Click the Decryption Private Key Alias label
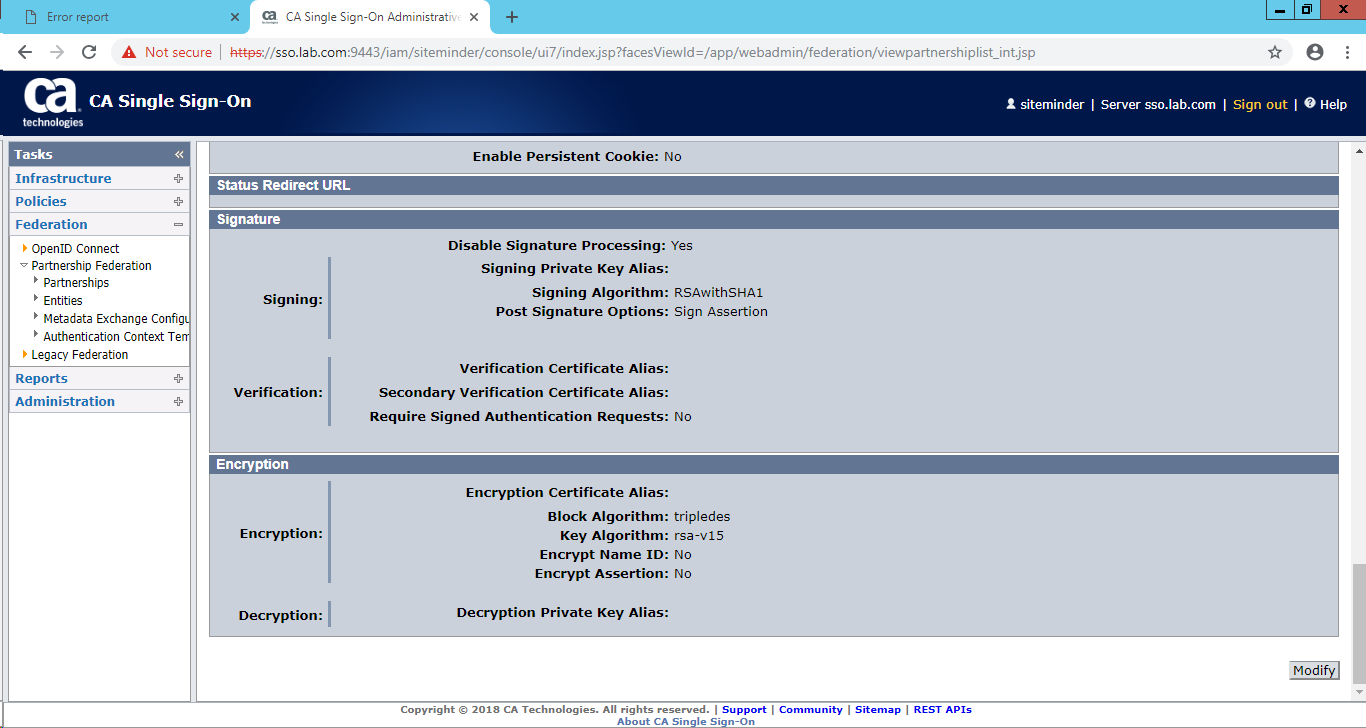 click(x=563, y=613)
